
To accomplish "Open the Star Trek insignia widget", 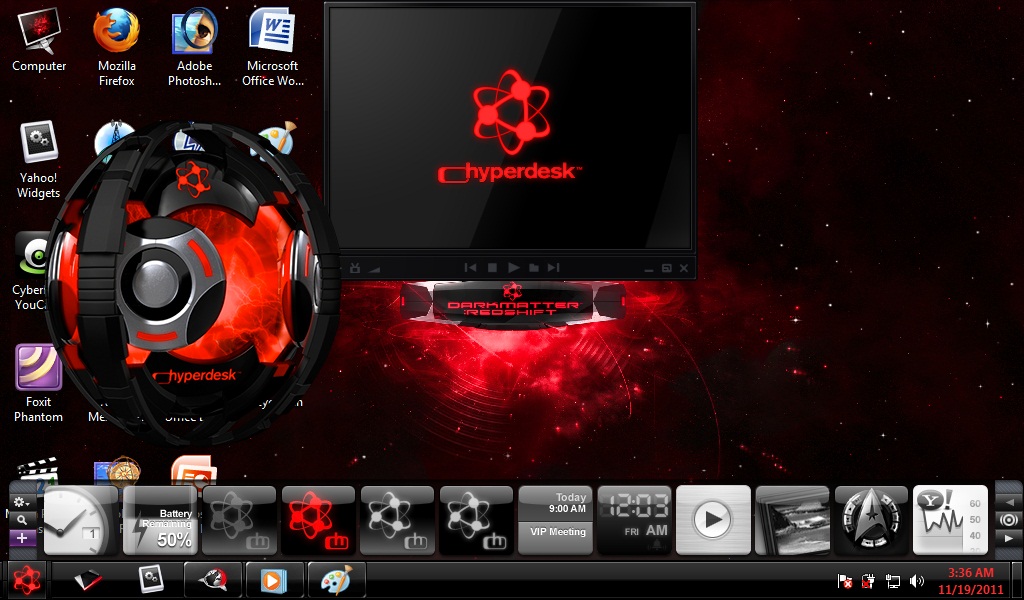I will 871,520.
